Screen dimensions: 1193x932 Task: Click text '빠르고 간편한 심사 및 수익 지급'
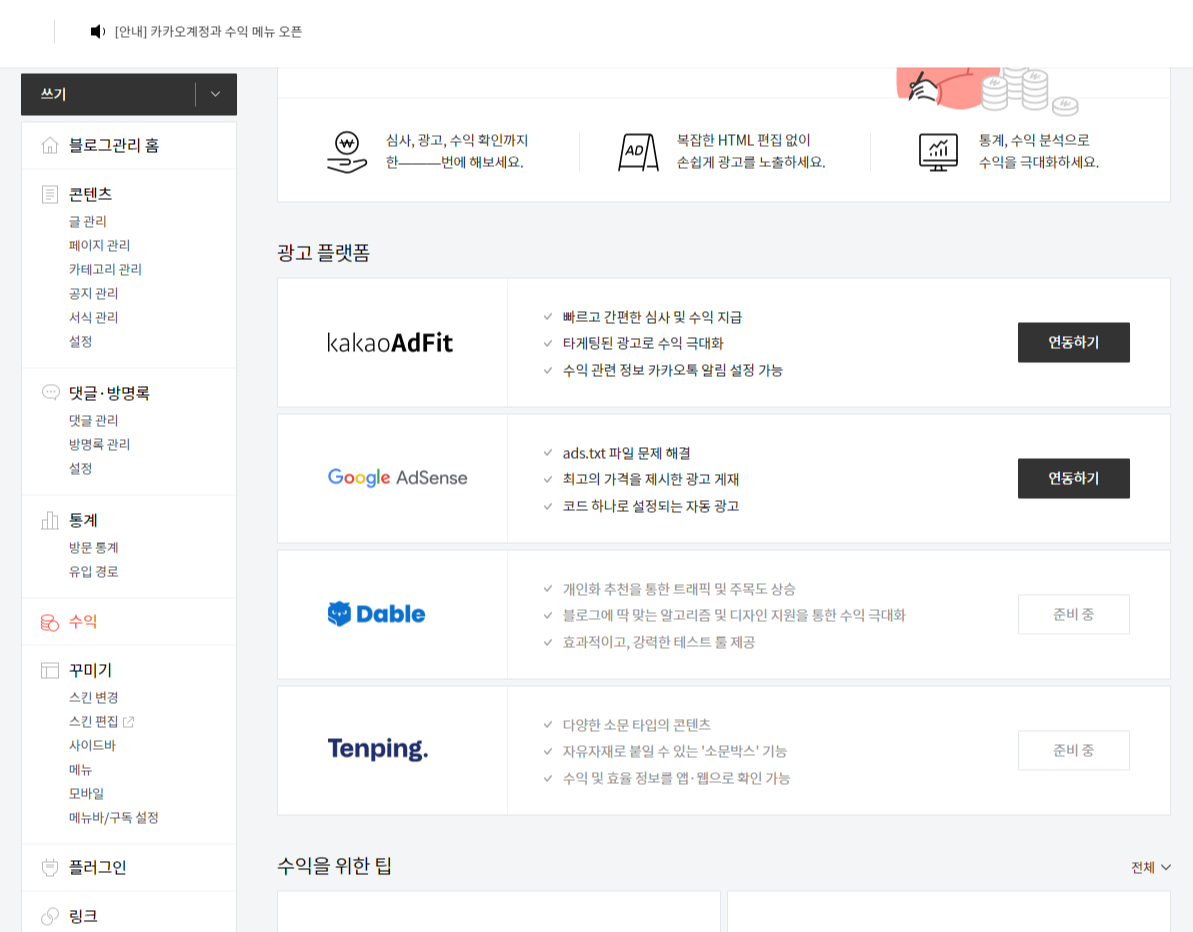[x=652, y=317]
